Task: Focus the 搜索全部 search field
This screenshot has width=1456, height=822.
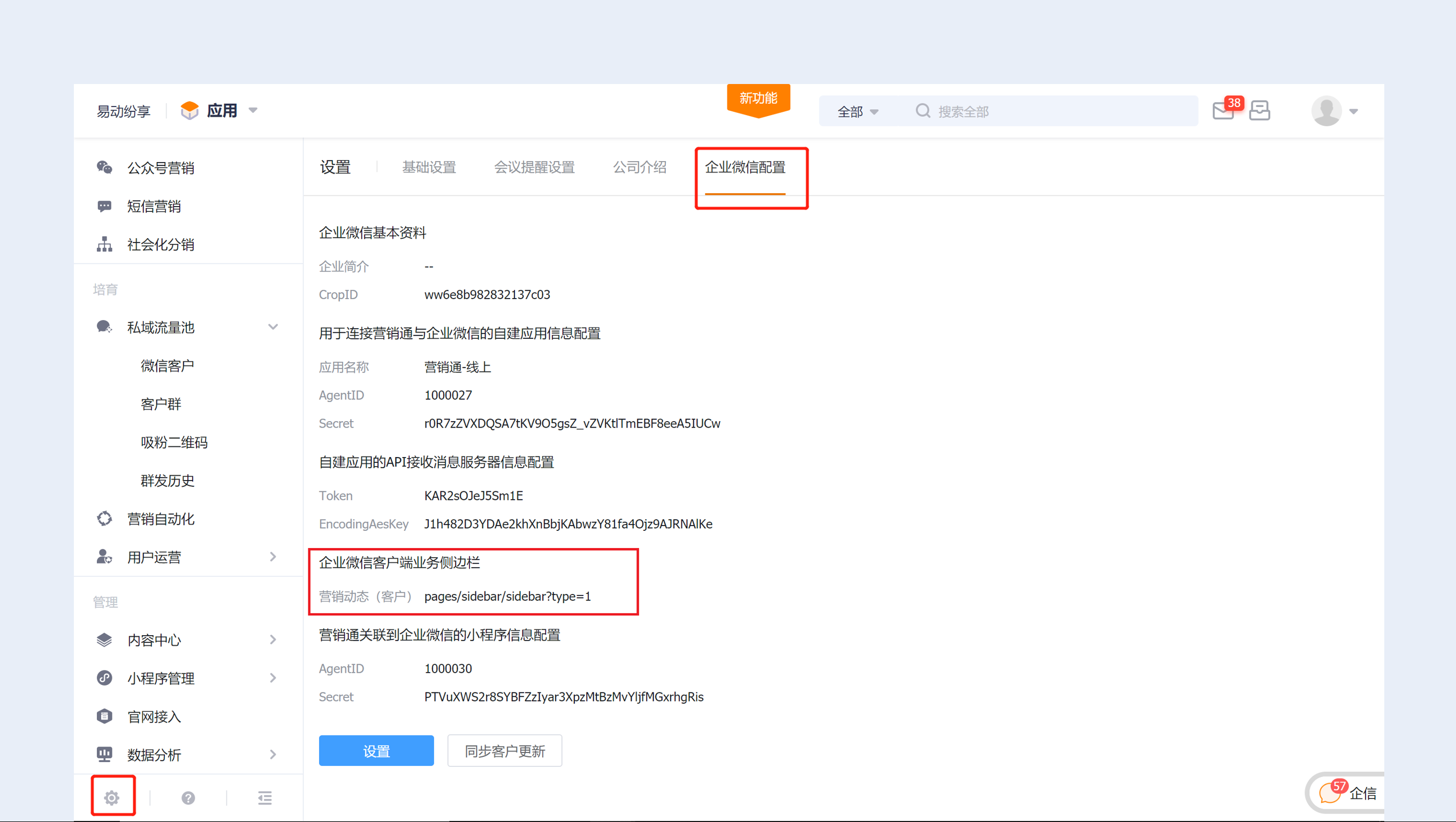Action: click(x=1054, y=111)
